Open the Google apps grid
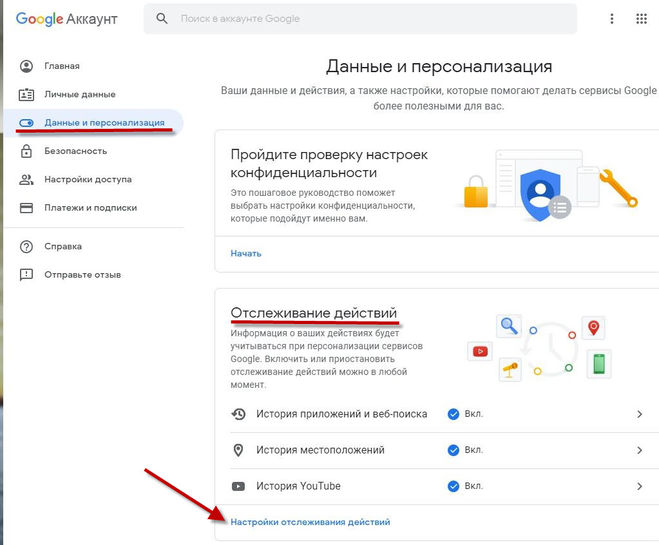The image size is (659, 545). tap(641, 19)
